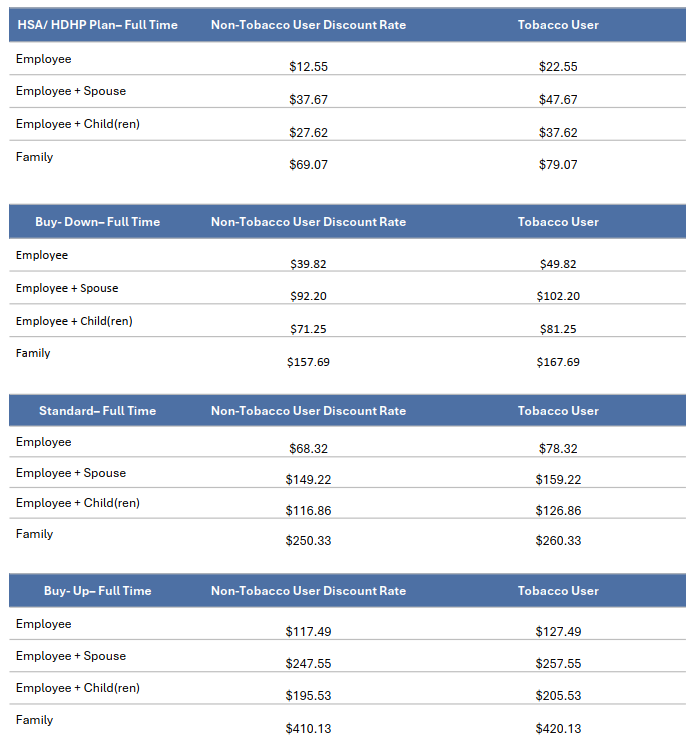Select the Buy-Down Full Time header cell
Image resolution: width=695 pixels, height=740 pixels.
coord(97,222)
